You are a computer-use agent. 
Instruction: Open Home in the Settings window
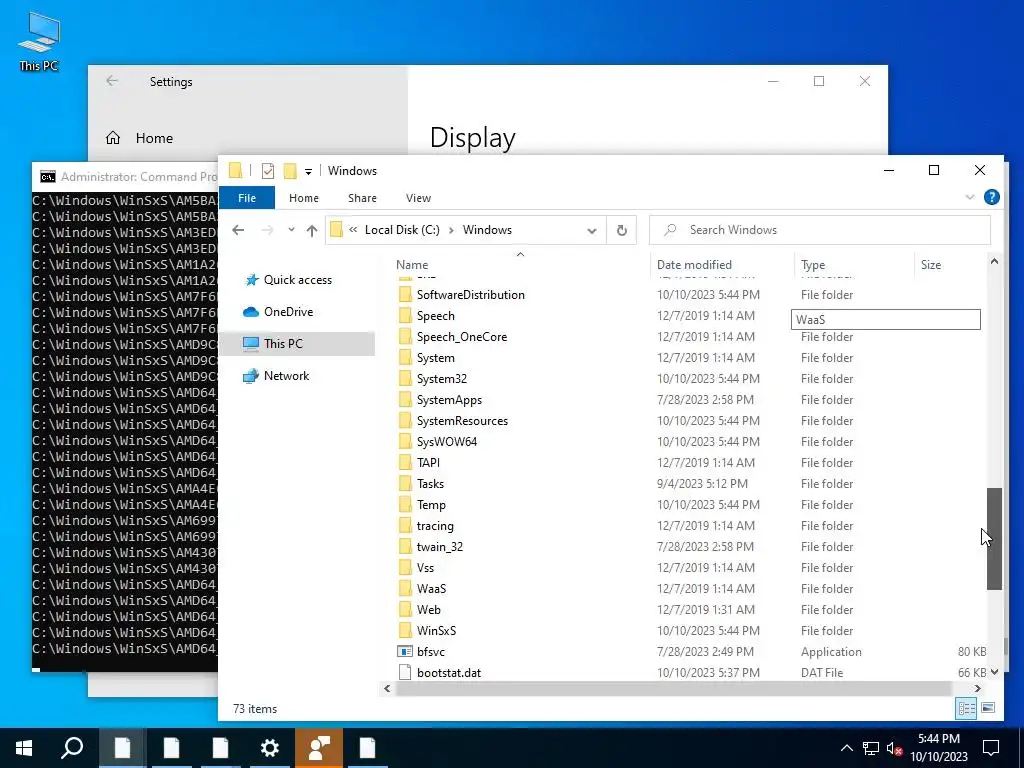pos(154,138)
